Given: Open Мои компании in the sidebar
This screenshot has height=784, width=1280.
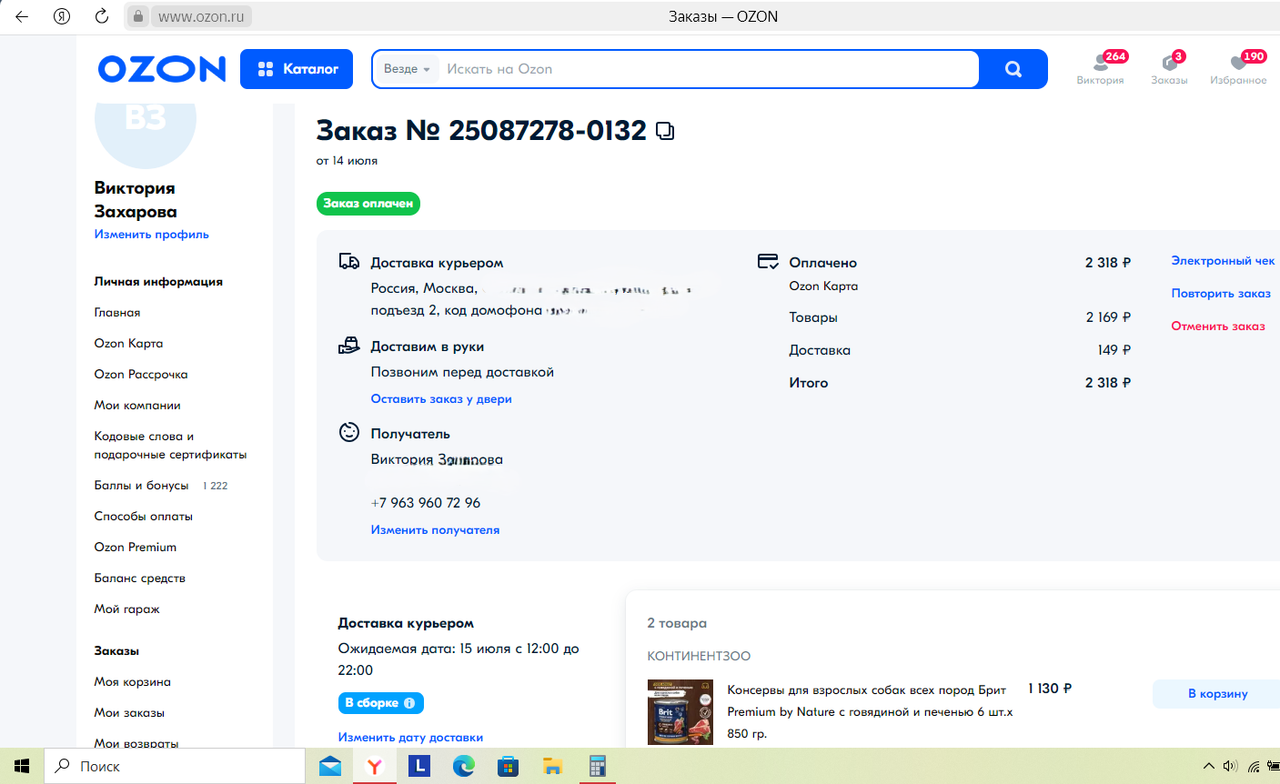Looking at the screenshot, I should tap(137, 405).
